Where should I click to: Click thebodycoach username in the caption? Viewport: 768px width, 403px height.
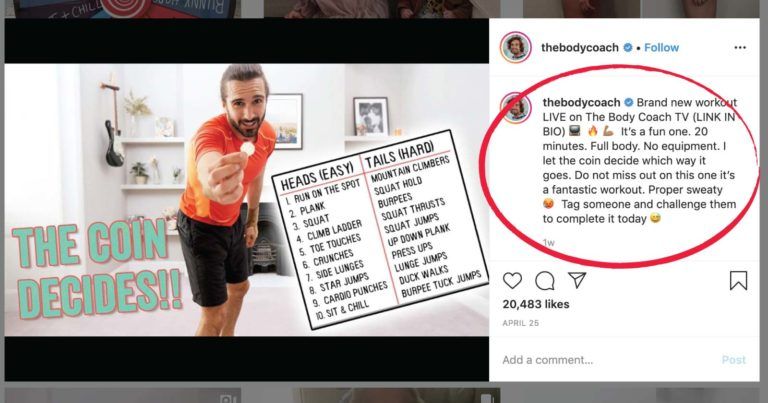tap(581, 102)
